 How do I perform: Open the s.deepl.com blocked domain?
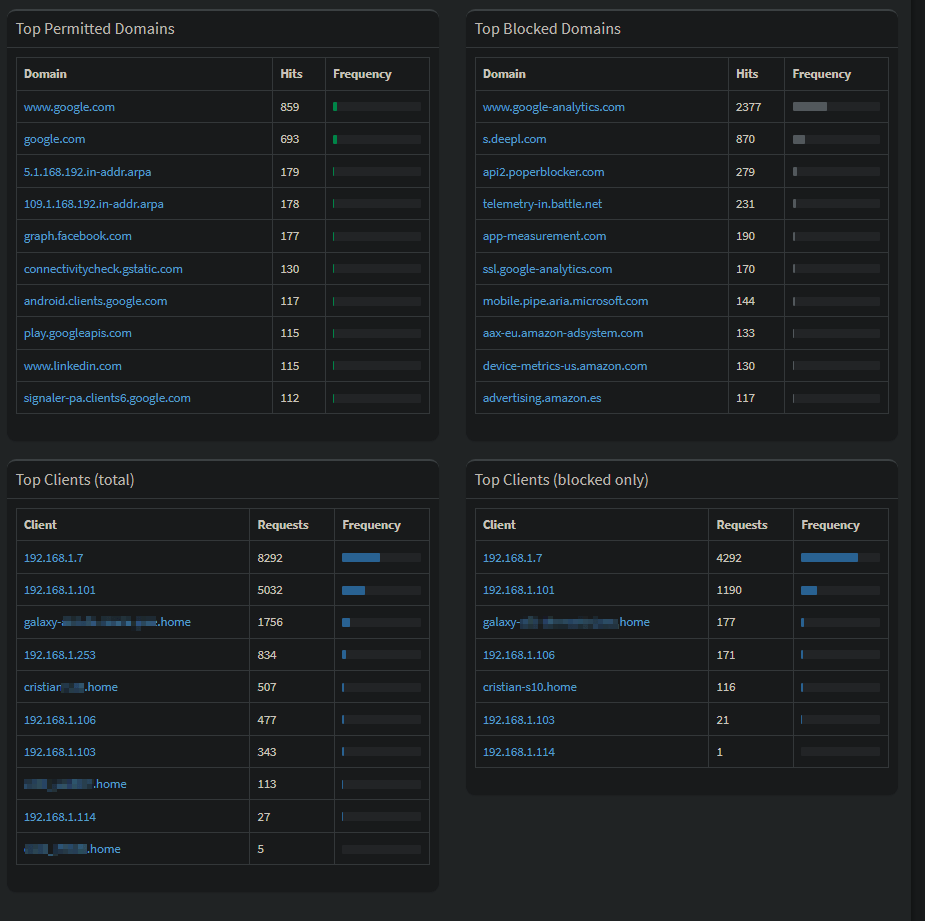(514, 139)
